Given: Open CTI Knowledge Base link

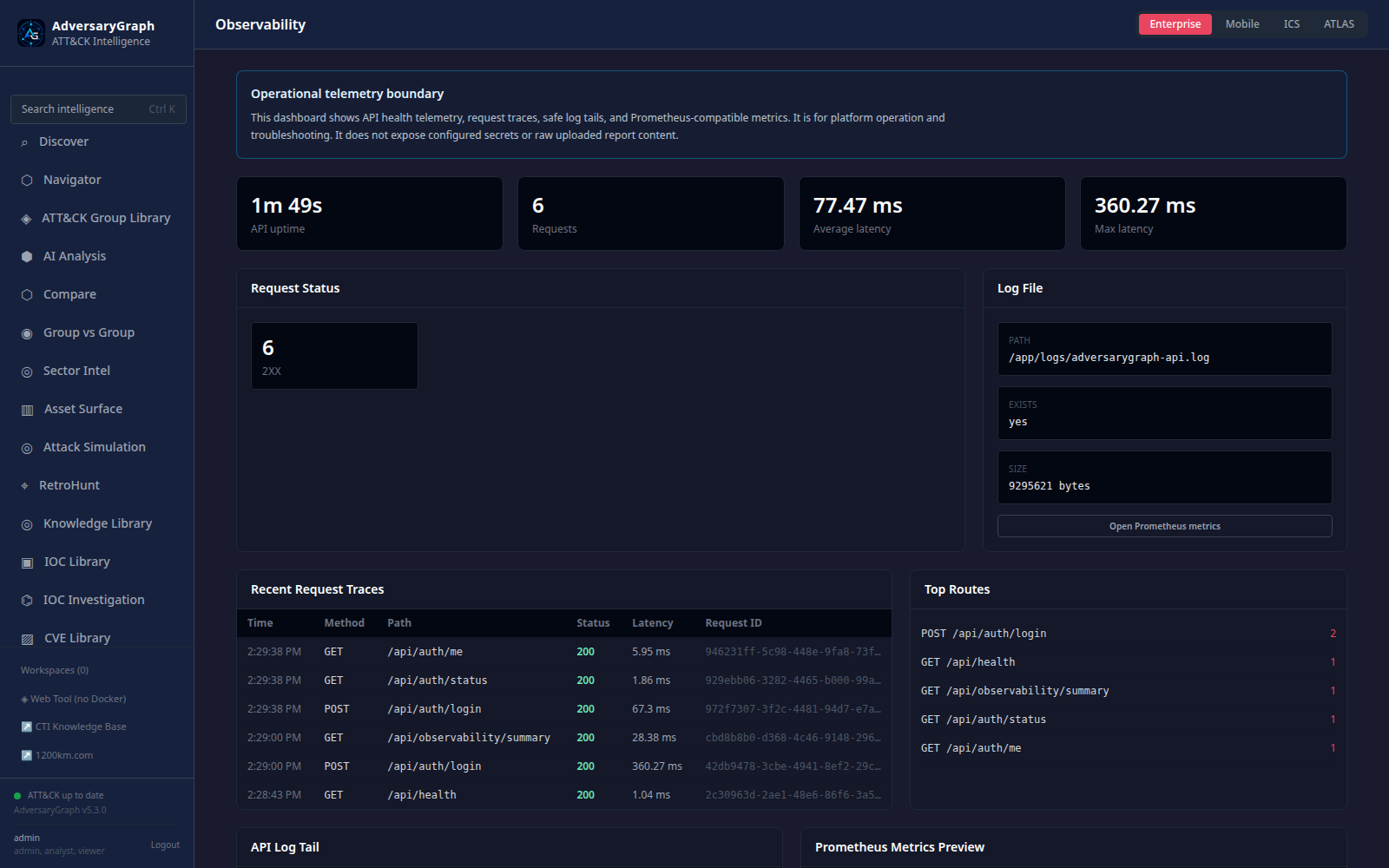Looking at the screenshot, I should click(74, 727).
